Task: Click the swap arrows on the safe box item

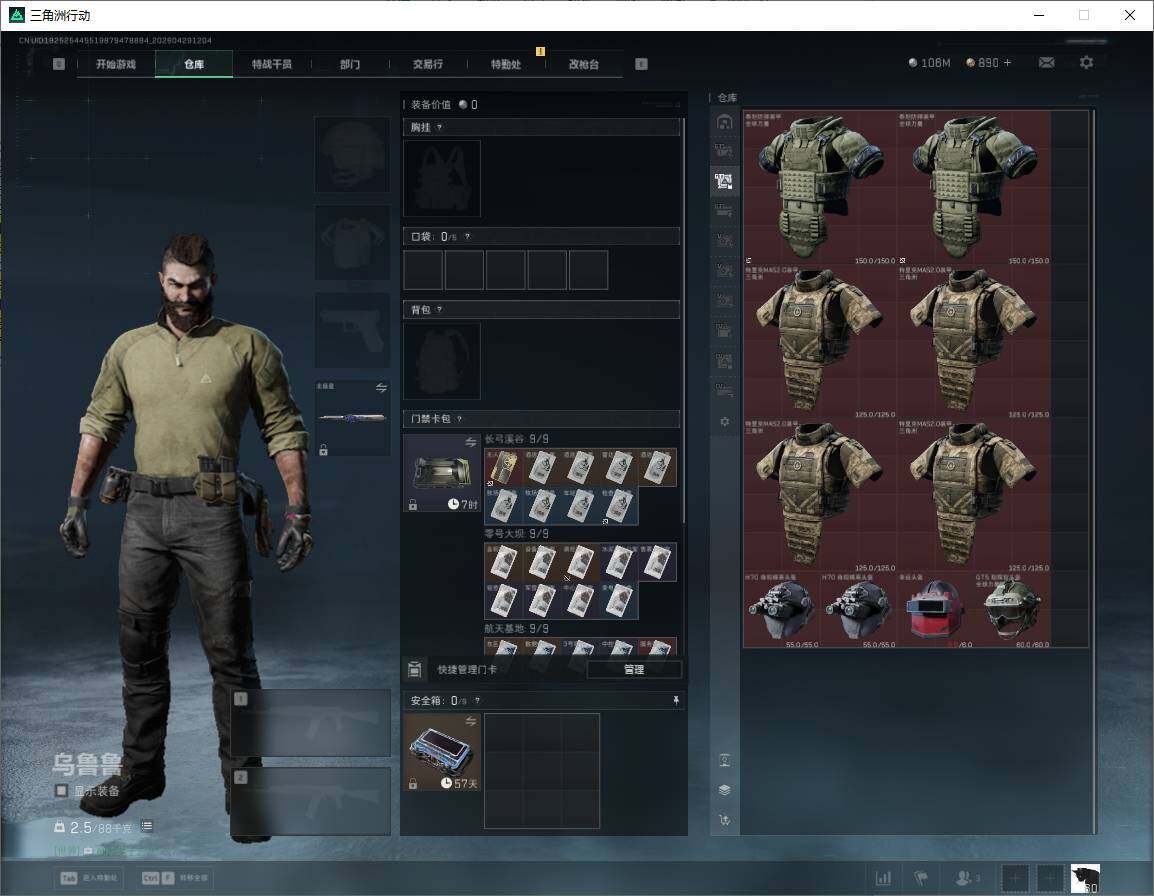Action: 470,721
